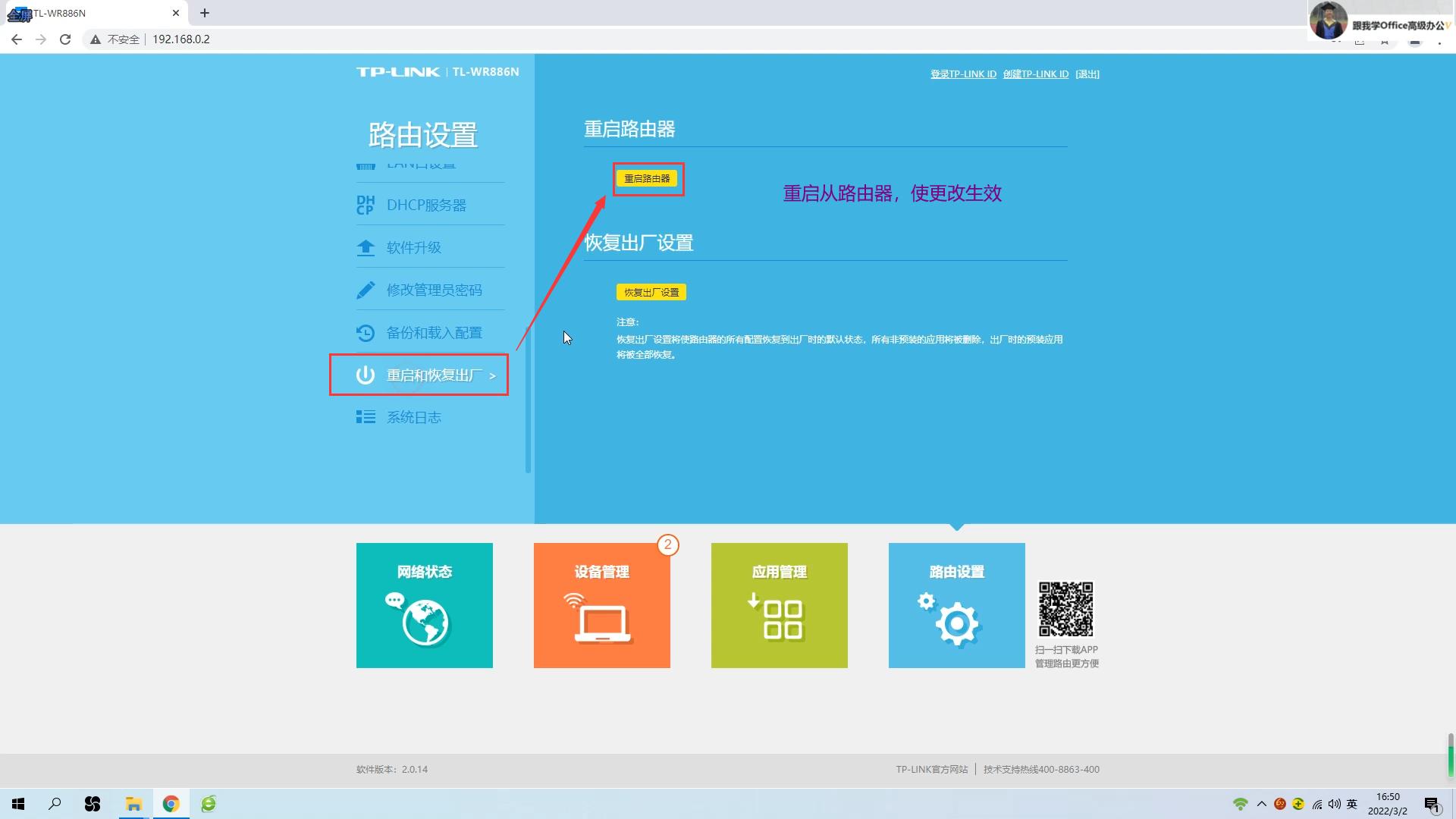Open a new browser tab
This screenshot has height=819, width=1456.
click(x=204, y=13)
